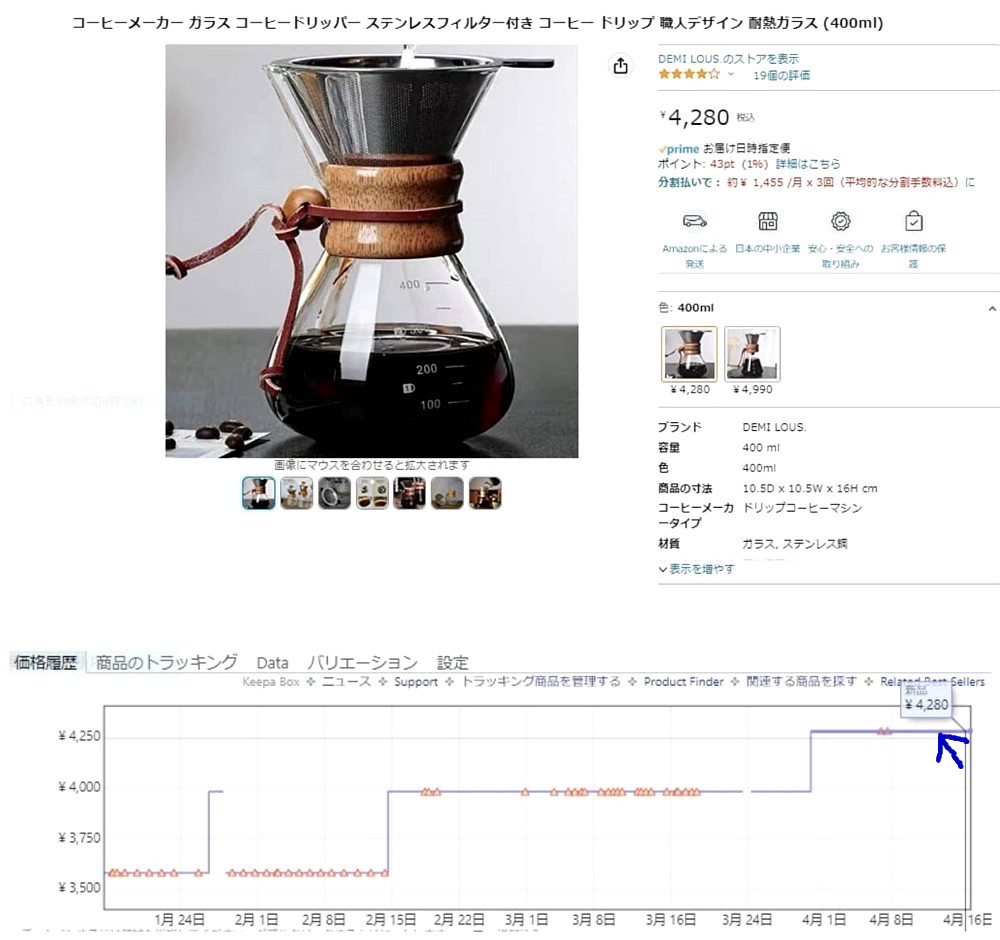Select the ¥4,280 400ml variant swatch
The height and width of the screenshot is (940, 1000).
(689, 354)
